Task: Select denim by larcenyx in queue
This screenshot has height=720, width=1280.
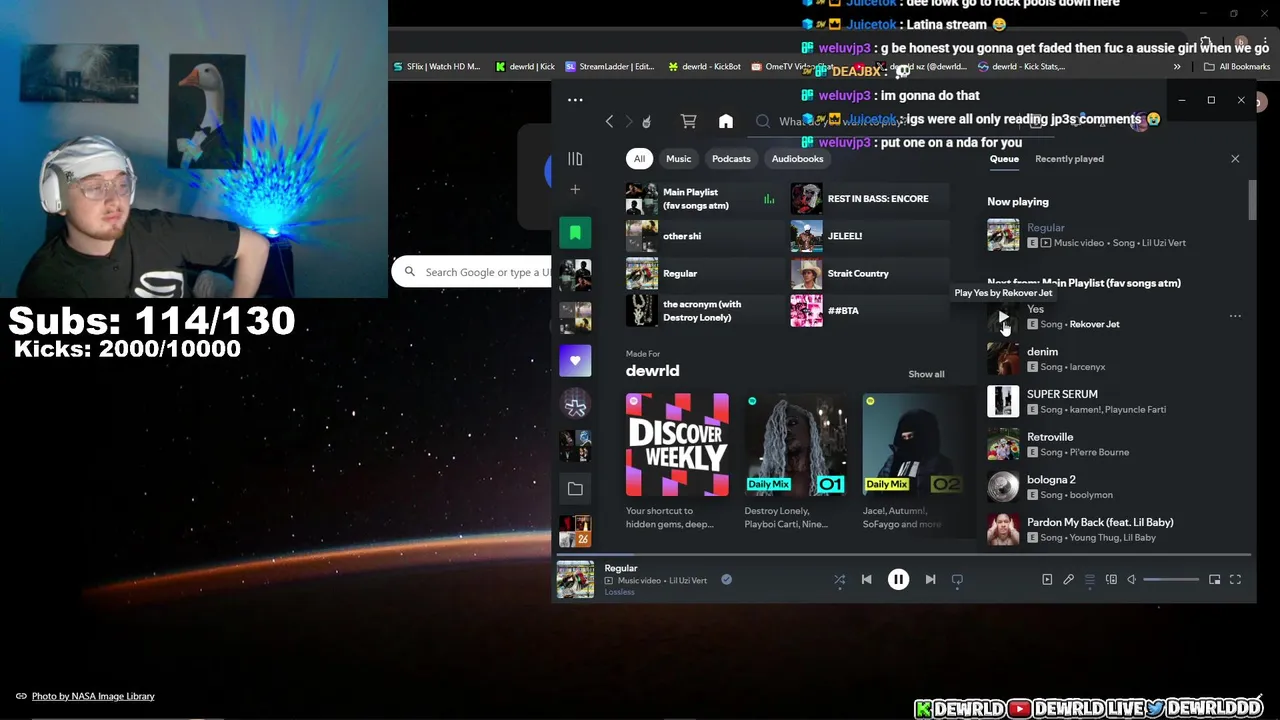Action: click(x=1115, y=359)
